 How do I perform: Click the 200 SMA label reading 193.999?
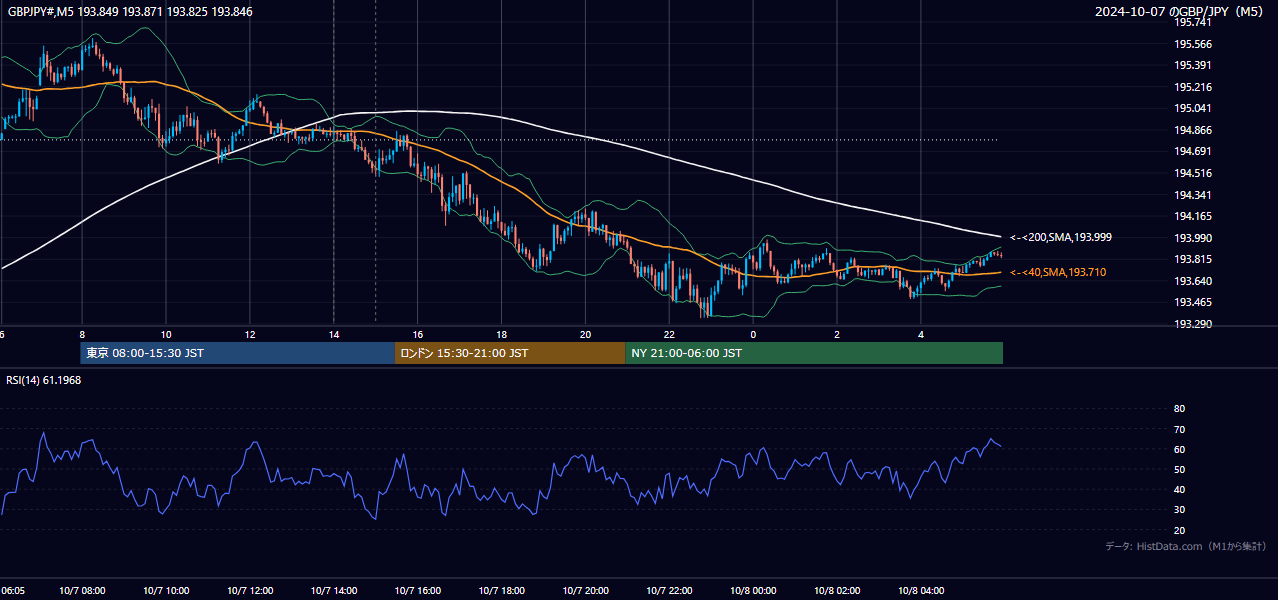pyautogui.click(x=1061, y=238)
